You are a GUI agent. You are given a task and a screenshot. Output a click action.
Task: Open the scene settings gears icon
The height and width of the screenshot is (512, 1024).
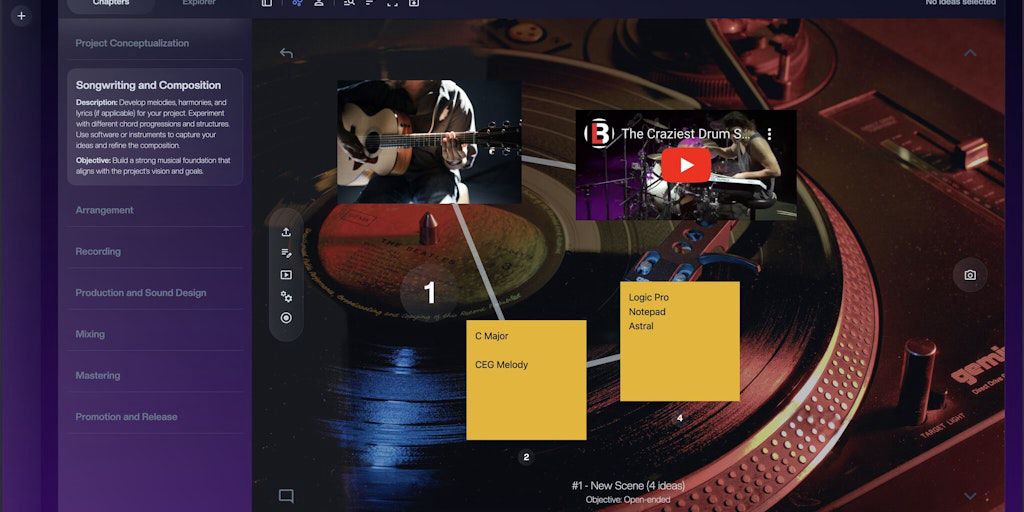click(x=286, y=296)
